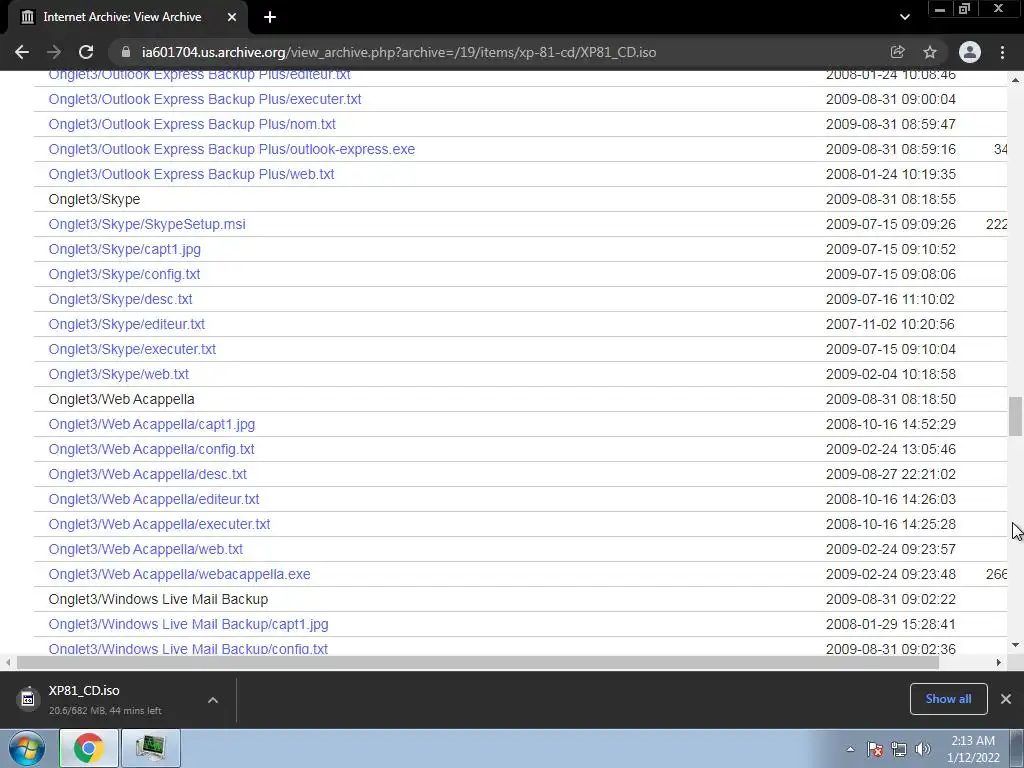Open Web Acappella/config.txt link
The image size is (1024, 768).
pos(152,449)
